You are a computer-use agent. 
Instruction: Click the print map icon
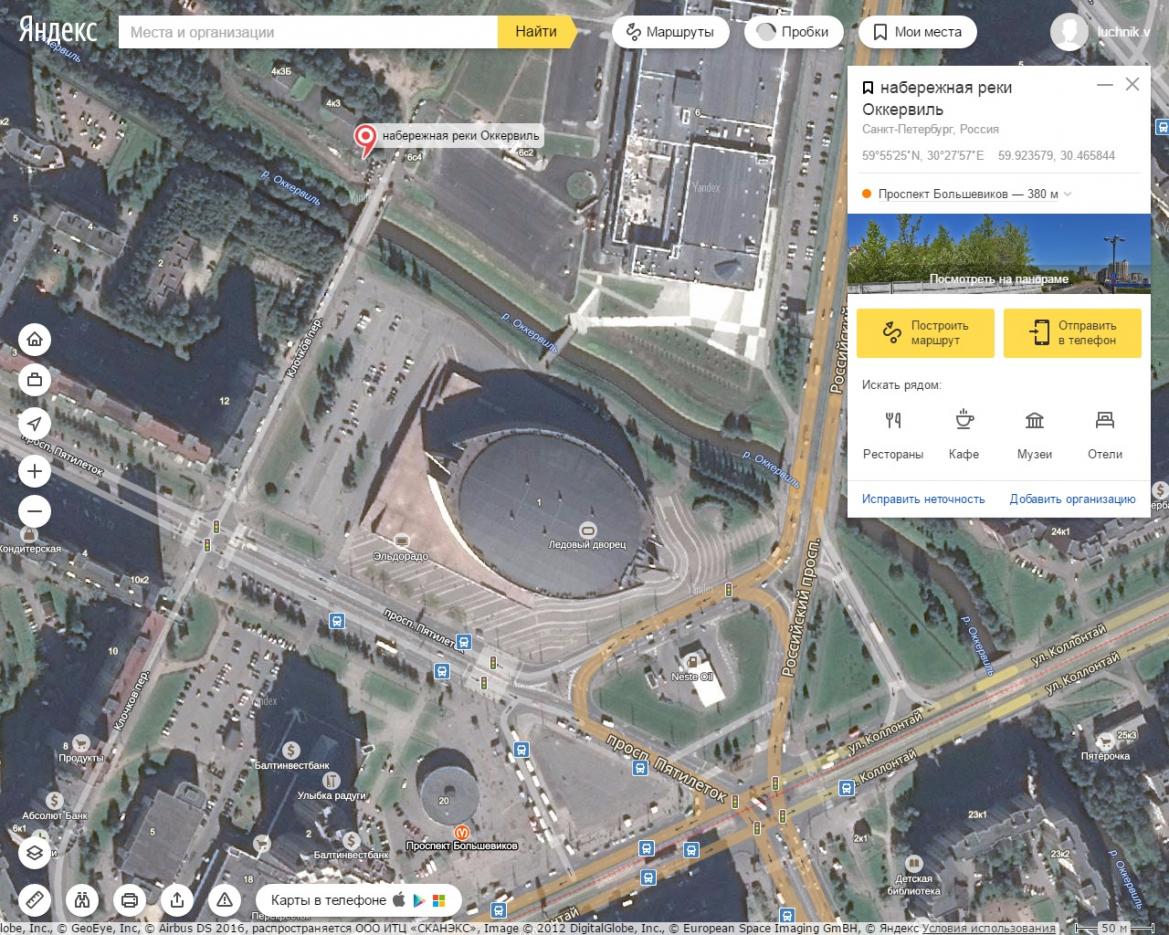(129, 899)
